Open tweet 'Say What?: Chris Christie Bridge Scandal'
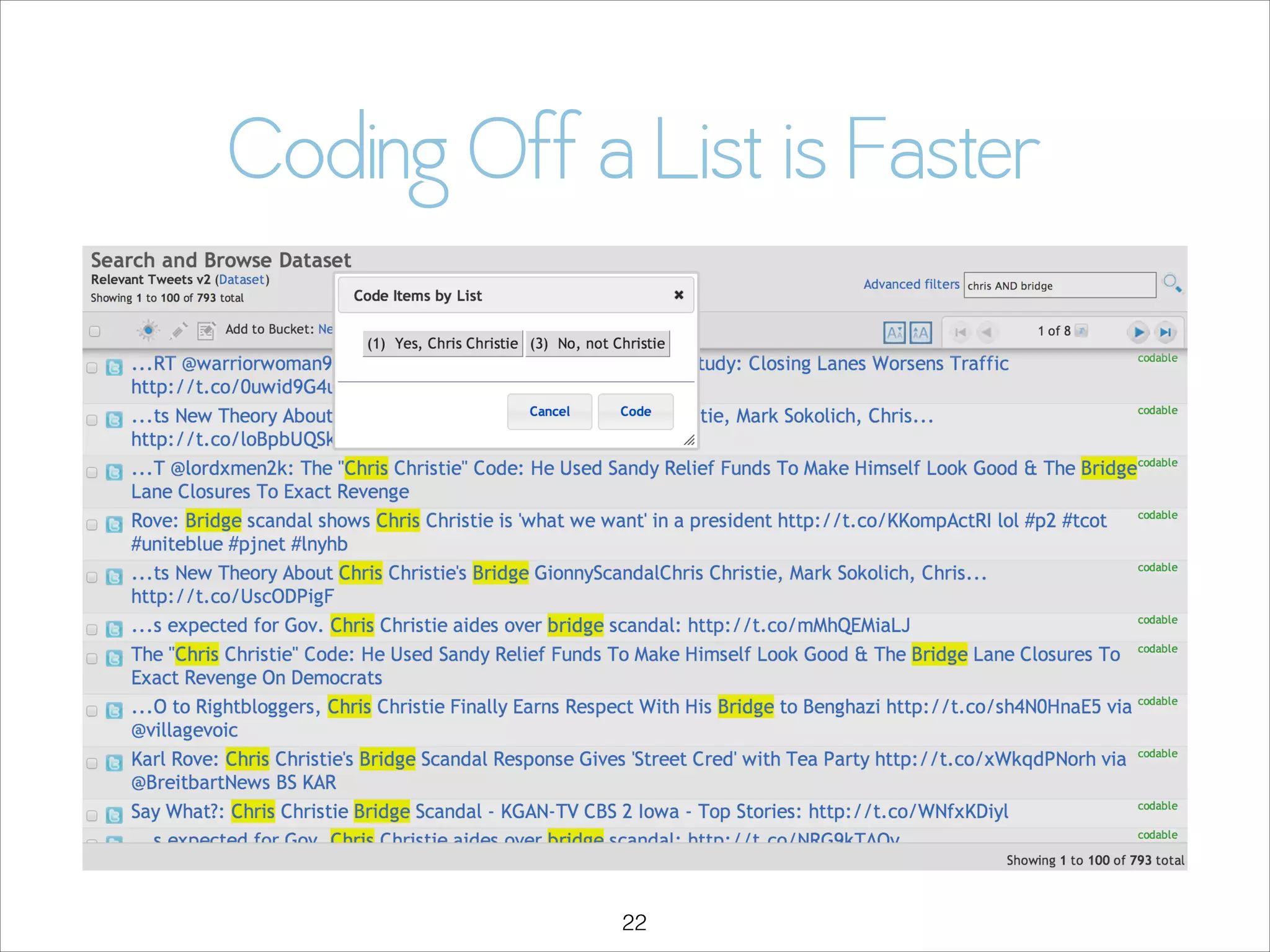This screenshot has width=1270, height=952. pos(569,811)
